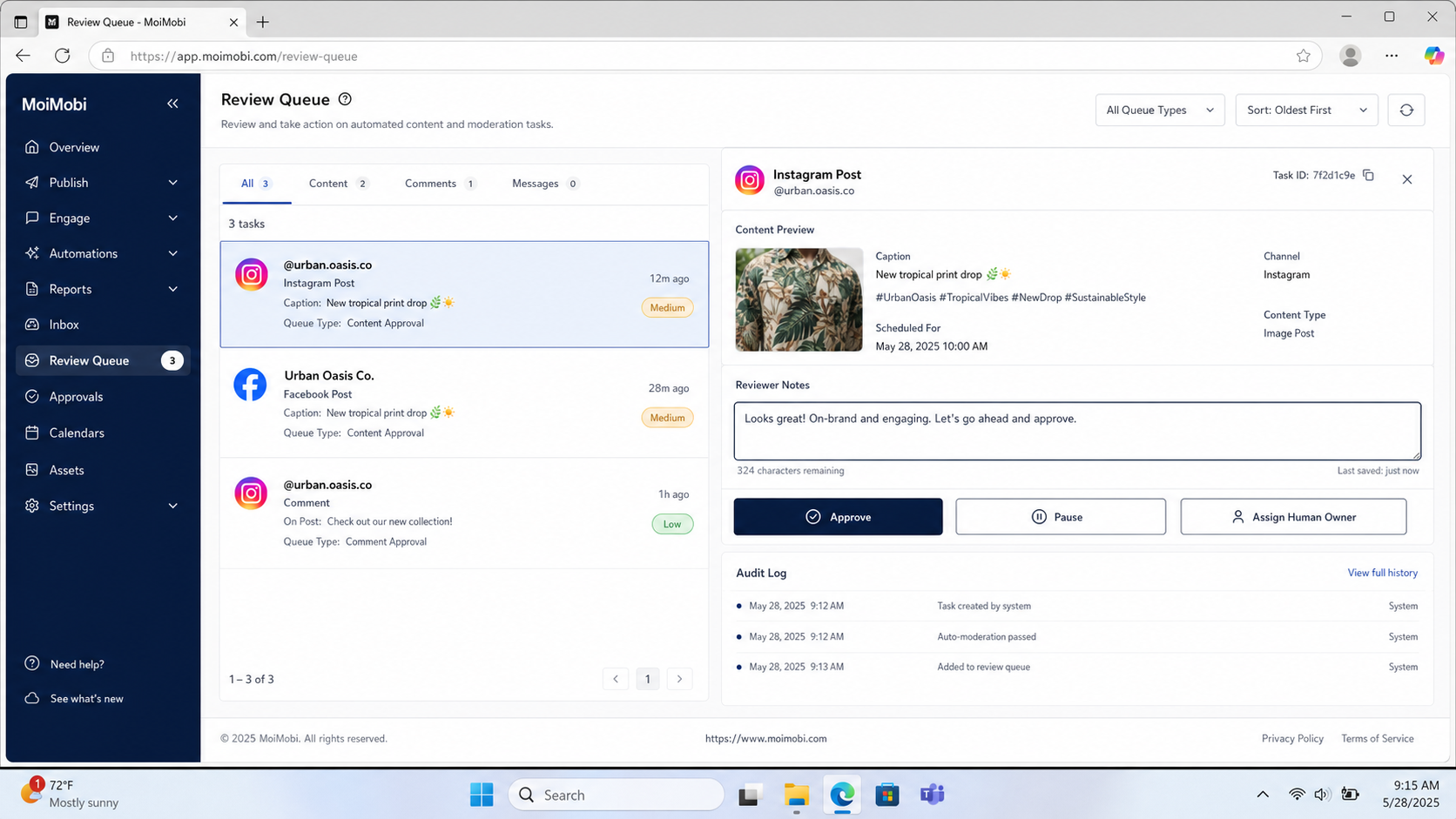
Task: Pause the Instagram post task
Action: [x=1061, y=517]
